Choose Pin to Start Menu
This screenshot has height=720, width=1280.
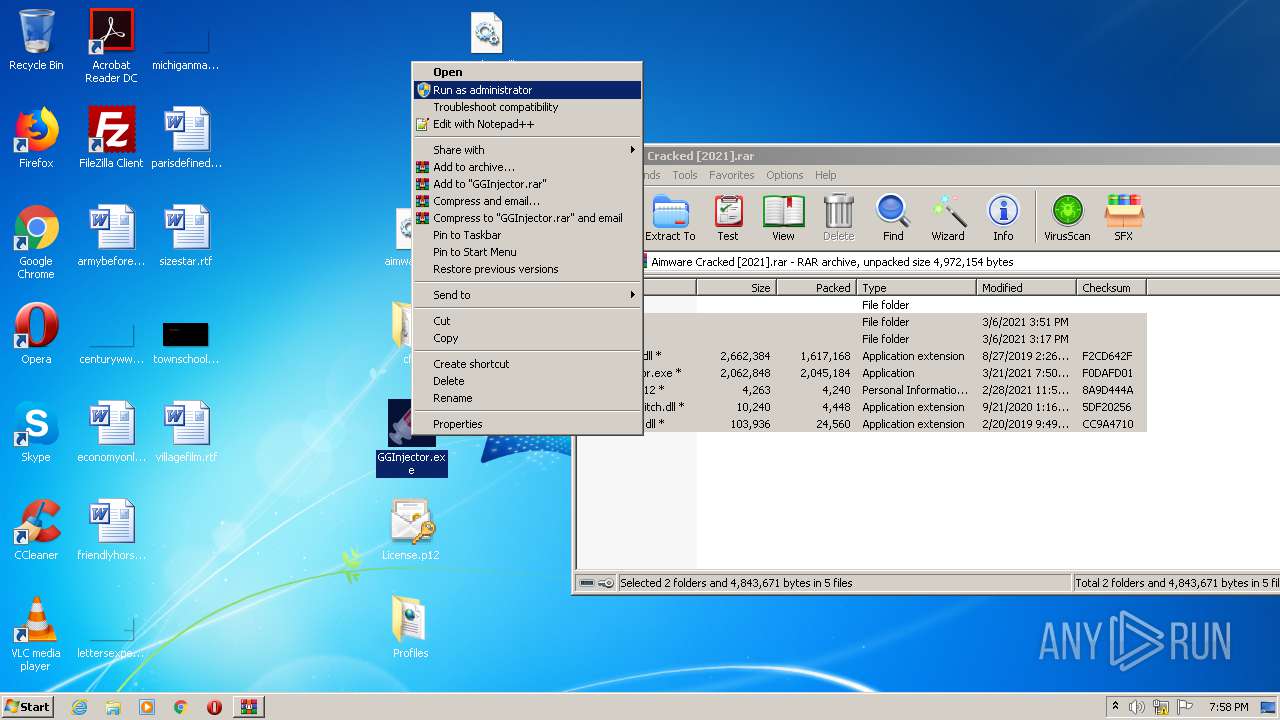(x=527, y=252)
